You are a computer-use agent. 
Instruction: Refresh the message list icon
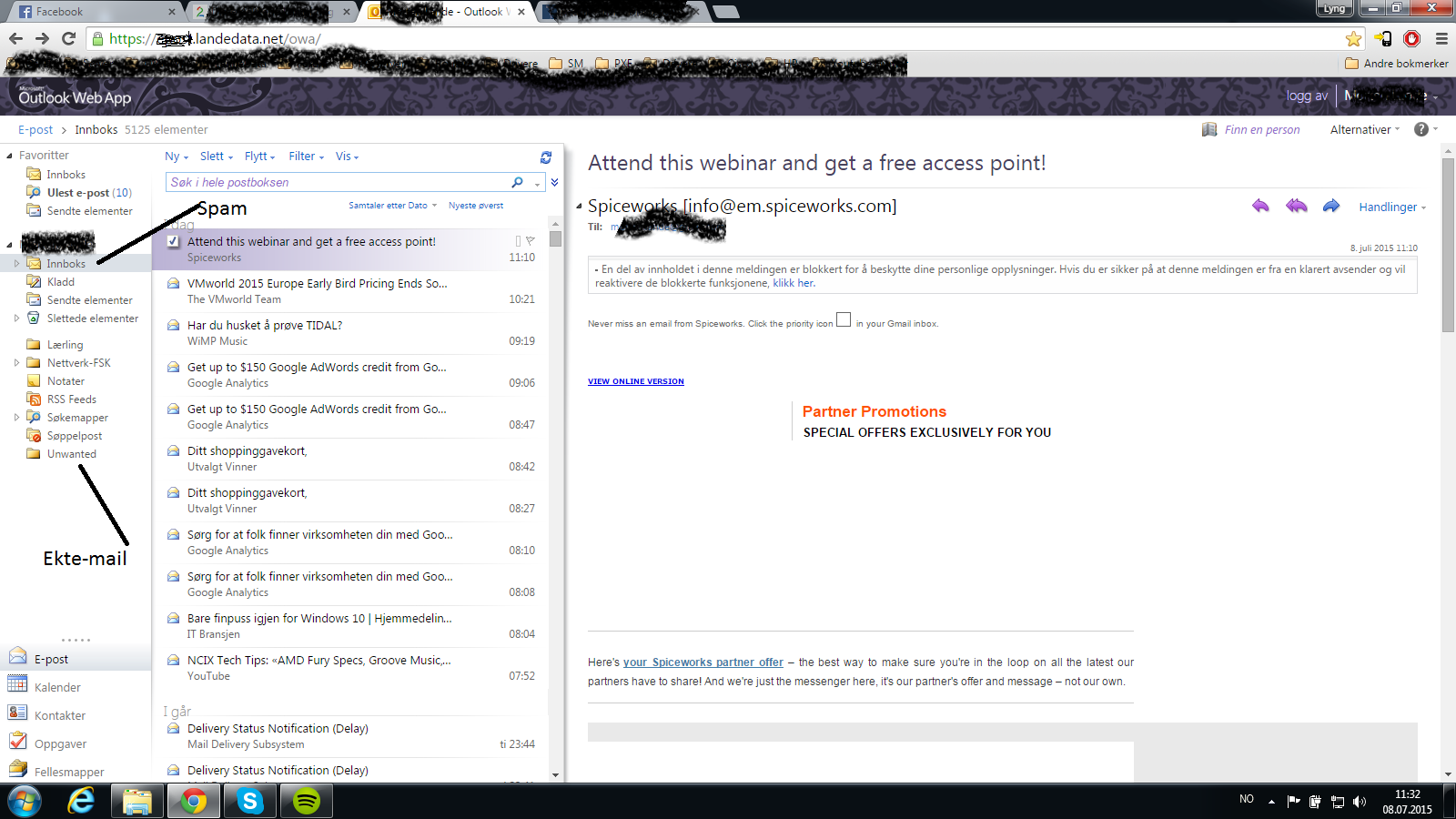click(x=546, y=157)
